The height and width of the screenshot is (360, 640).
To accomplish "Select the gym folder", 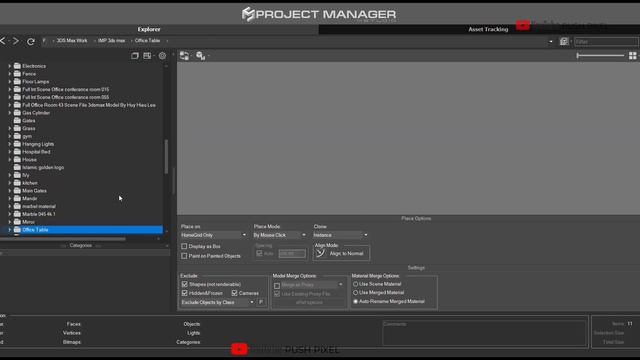I will click(27, 136).
